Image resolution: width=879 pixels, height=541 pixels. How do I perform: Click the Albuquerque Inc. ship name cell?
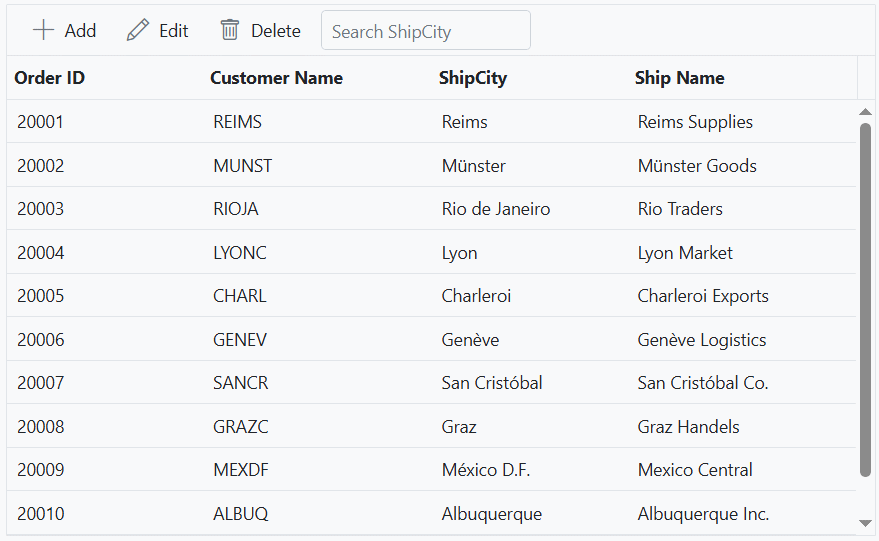pos(703,514)
